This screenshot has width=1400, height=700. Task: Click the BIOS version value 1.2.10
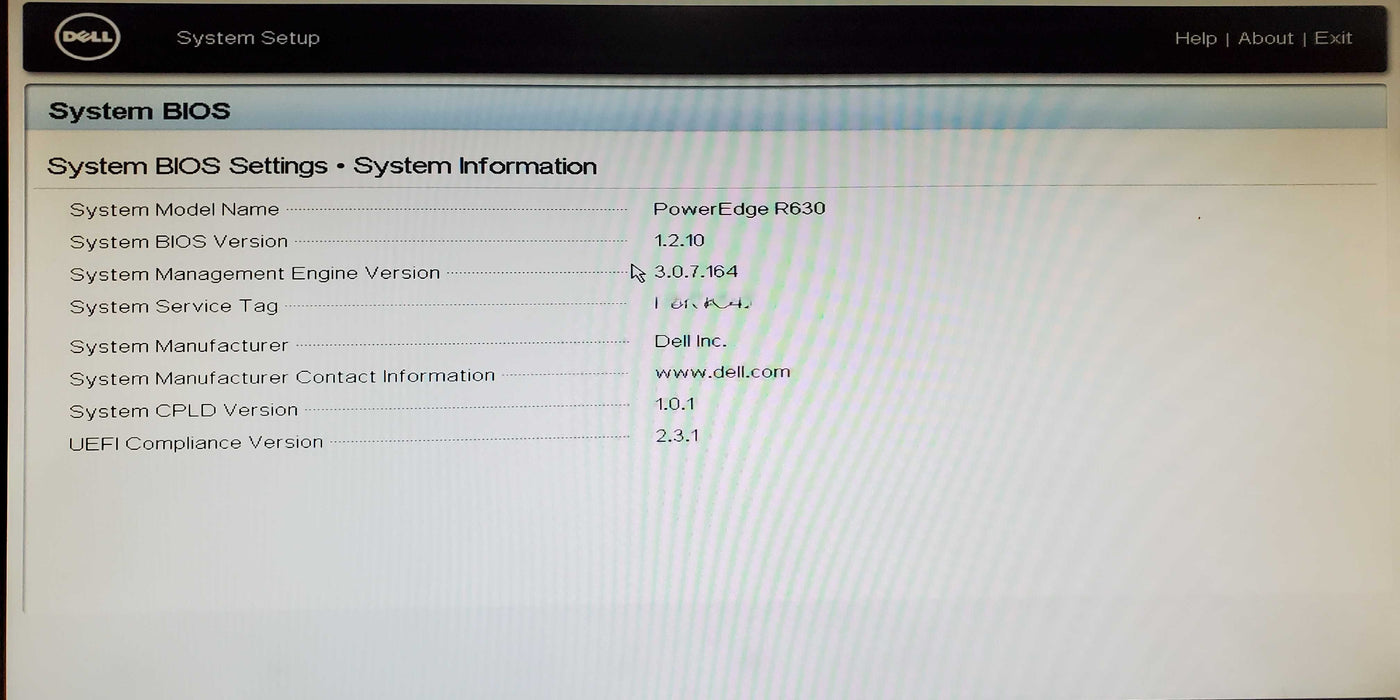click(x=679, y=240)
